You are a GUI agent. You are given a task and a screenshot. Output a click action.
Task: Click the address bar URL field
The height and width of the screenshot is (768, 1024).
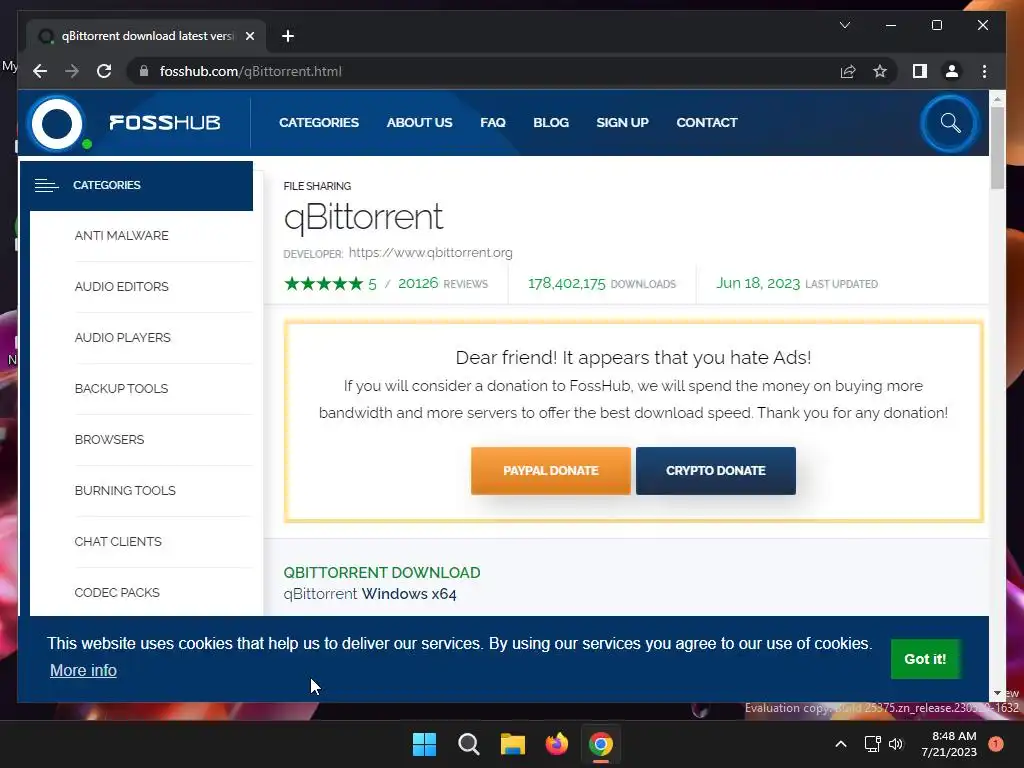tap(483, 71)
